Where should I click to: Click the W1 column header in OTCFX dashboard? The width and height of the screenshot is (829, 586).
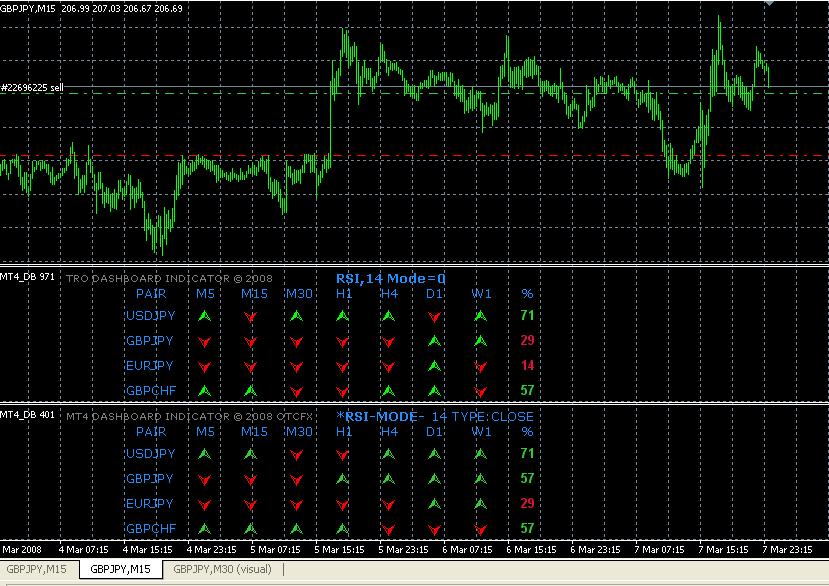pos(482,432)
